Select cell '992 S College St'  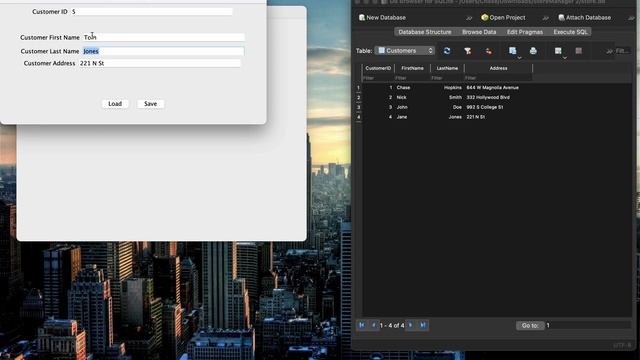[x=498, y=107]
